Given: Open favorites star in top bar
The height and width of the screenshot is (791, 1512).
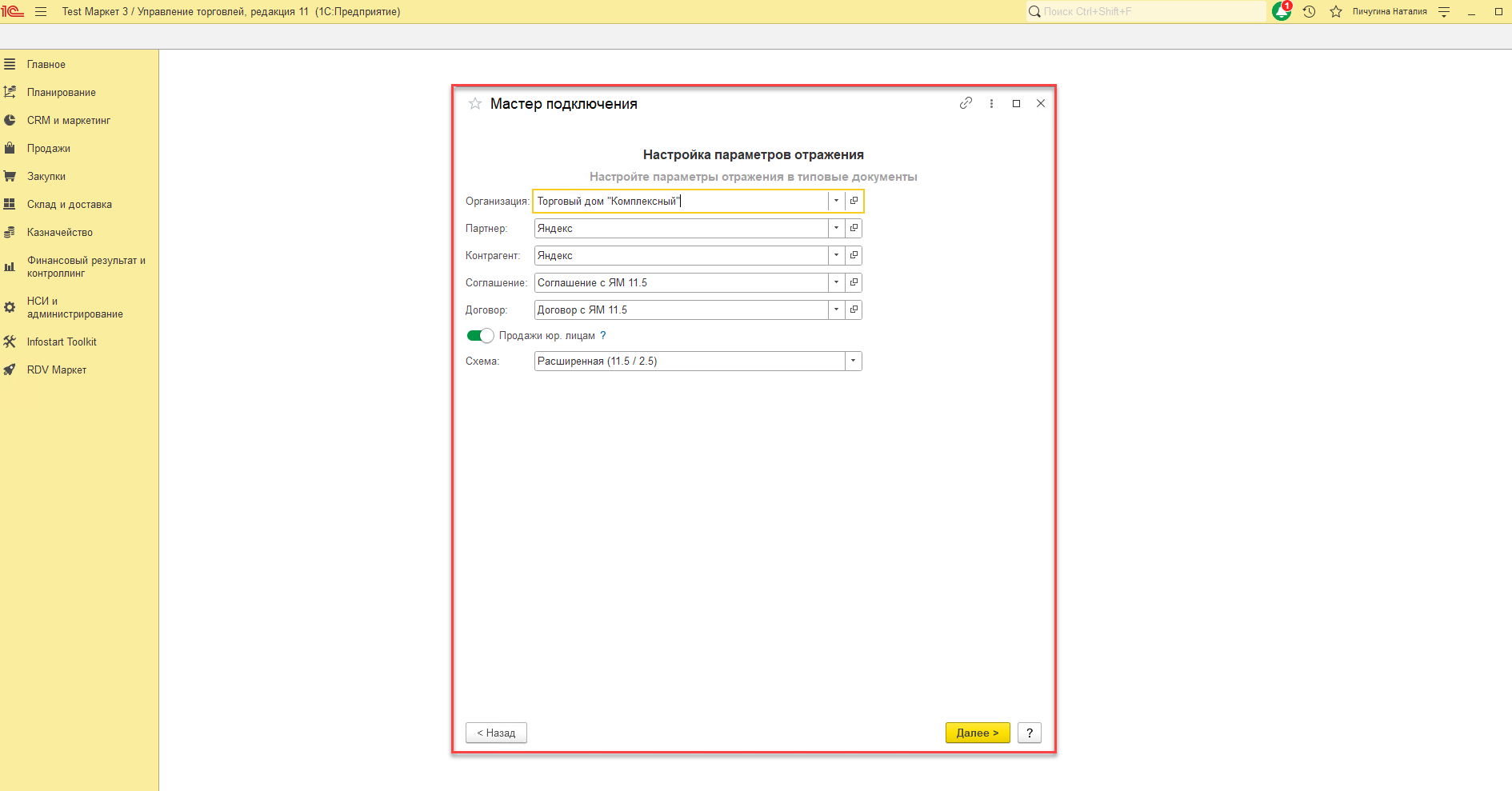Looking at the screenshot, I should 1335,12.
